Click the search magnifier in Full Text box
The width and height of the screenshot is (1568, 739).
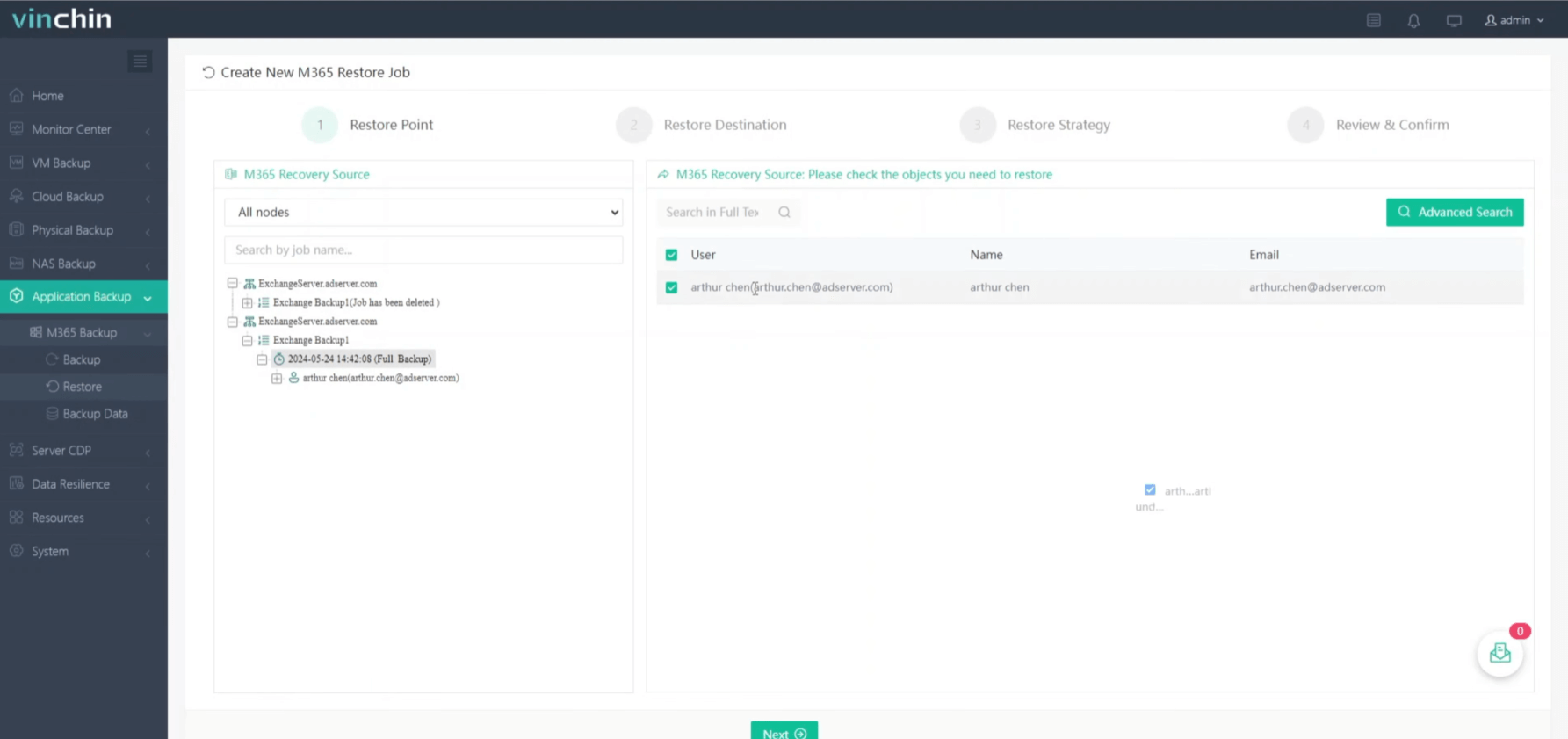(784, 212)
